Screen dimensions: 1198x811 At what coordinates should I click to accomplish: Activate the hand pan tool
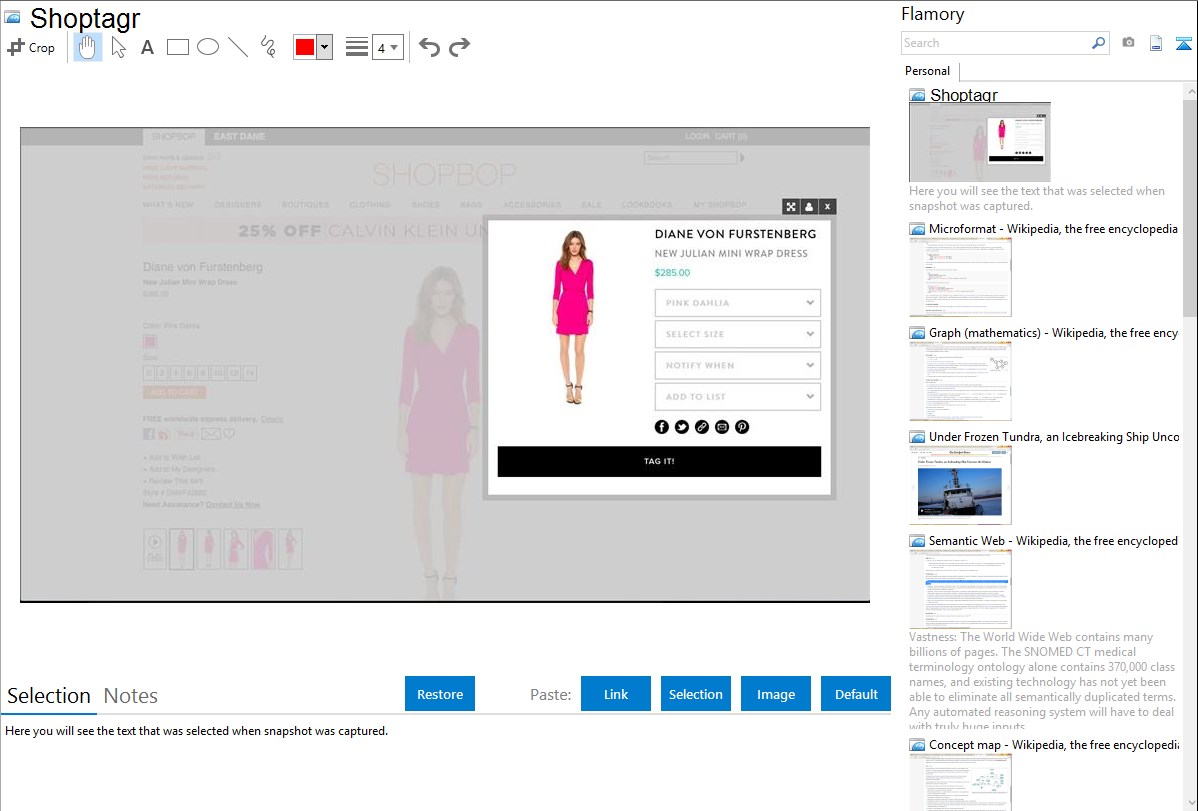pyautogui.click(x=87, y=47)
